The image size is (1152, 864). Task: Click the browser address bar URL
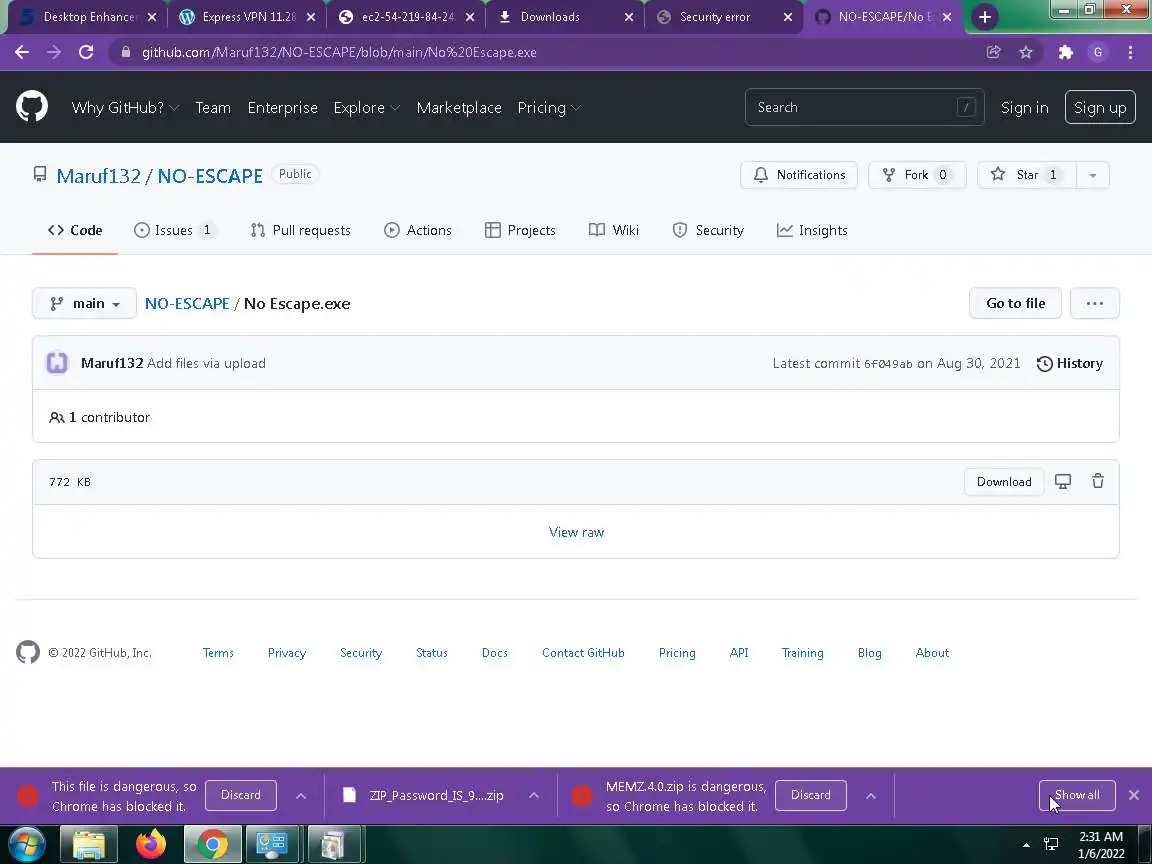point(339,52)
